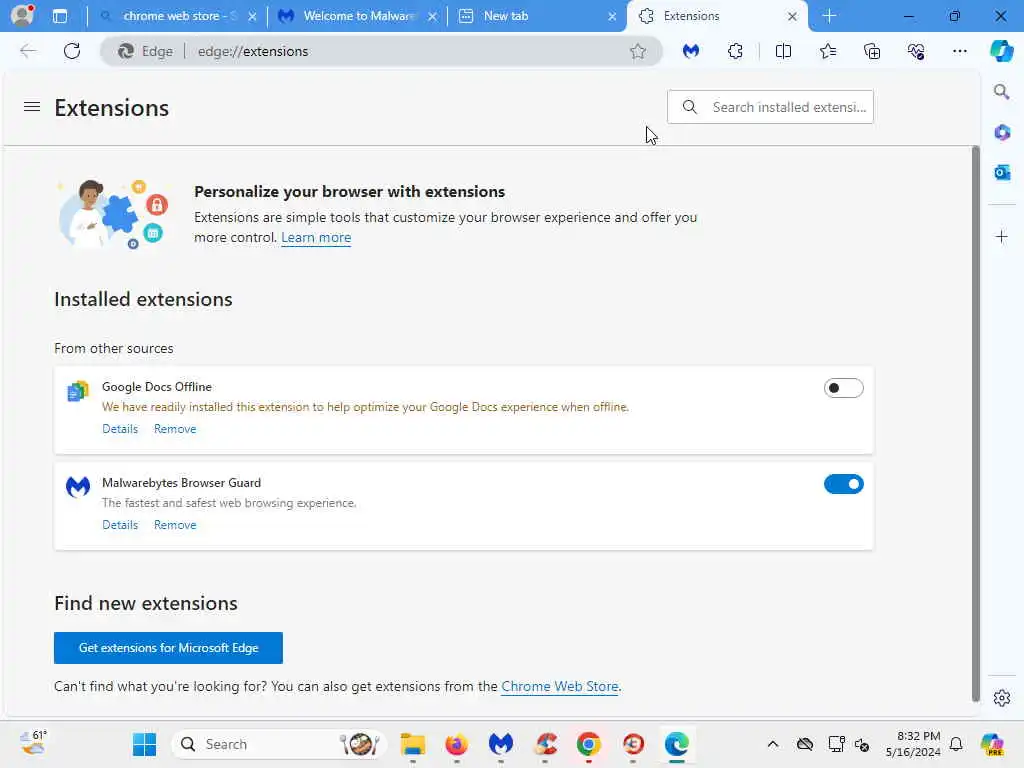Close the New tab tab

[x=612, y=16]
